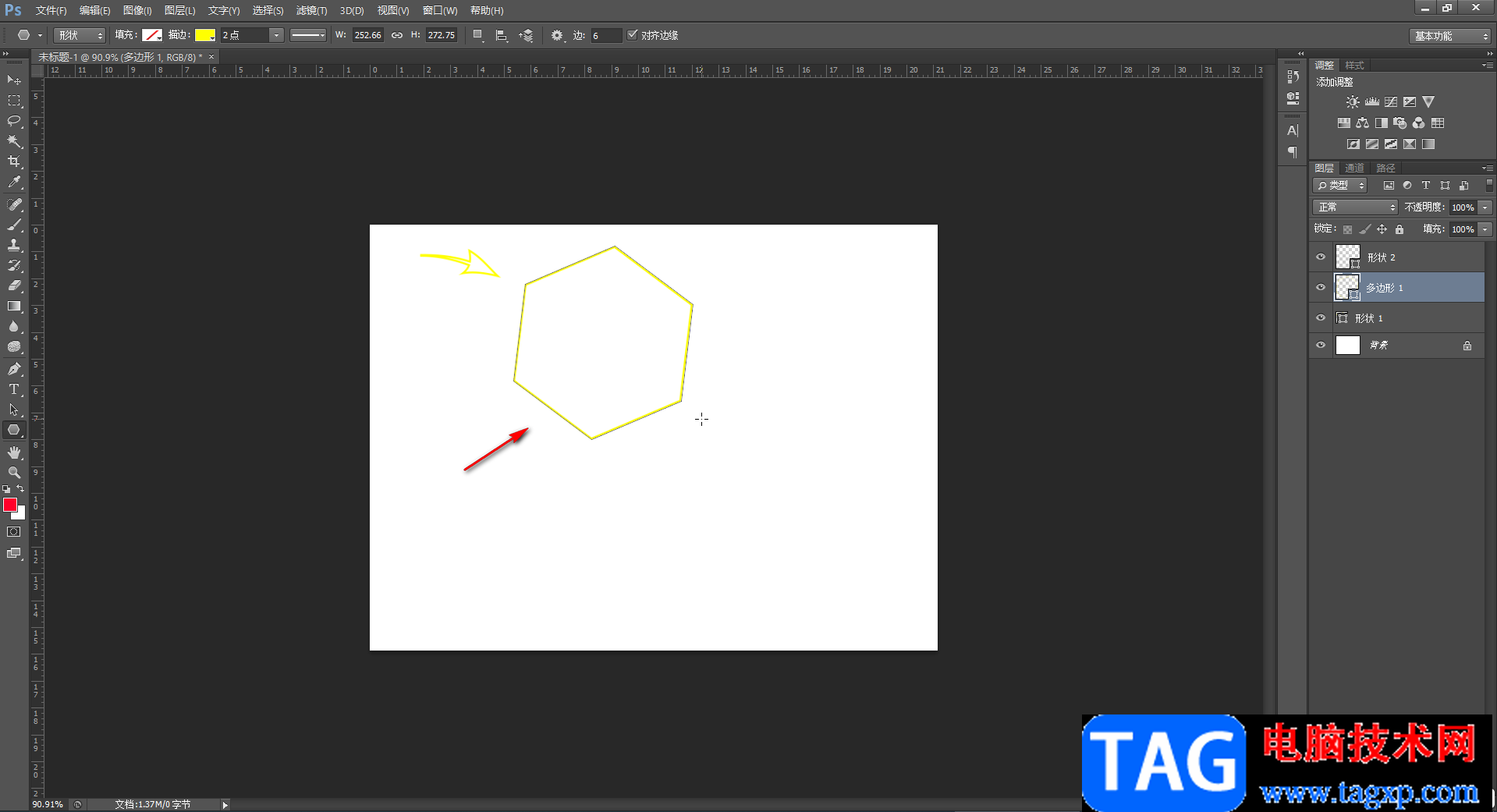Click the Brightness/Contrast adjustment icon
Viewport: 1497px width, 812px height.
click(x=1353, y=102)
